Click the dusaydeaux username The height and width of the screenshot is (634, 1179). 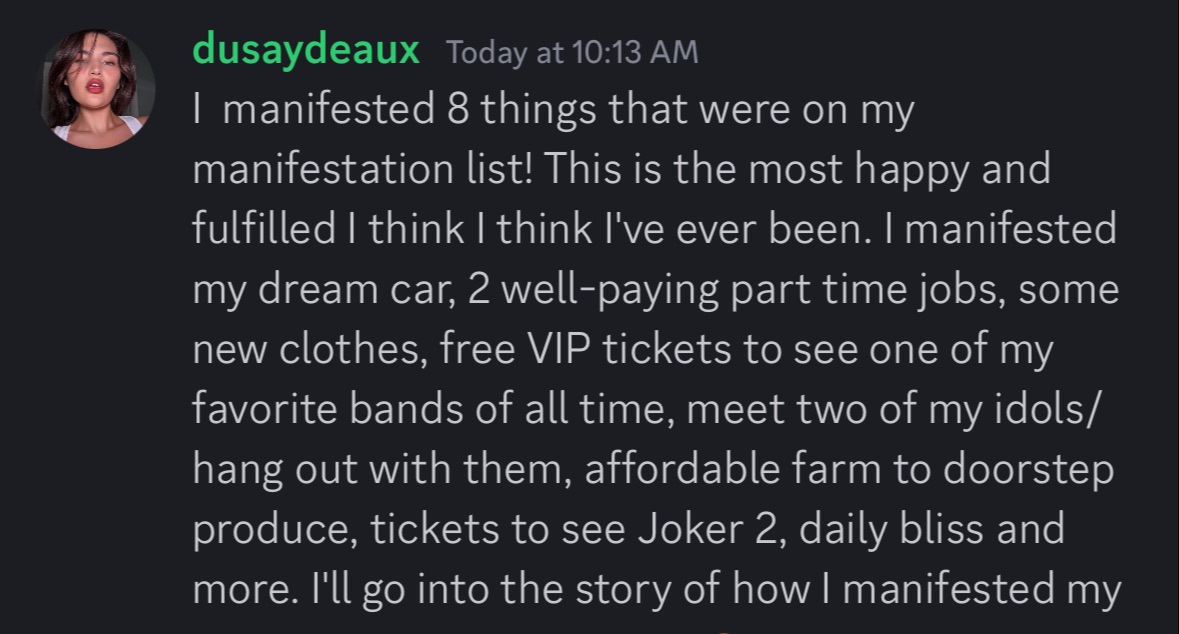[305, 50]
